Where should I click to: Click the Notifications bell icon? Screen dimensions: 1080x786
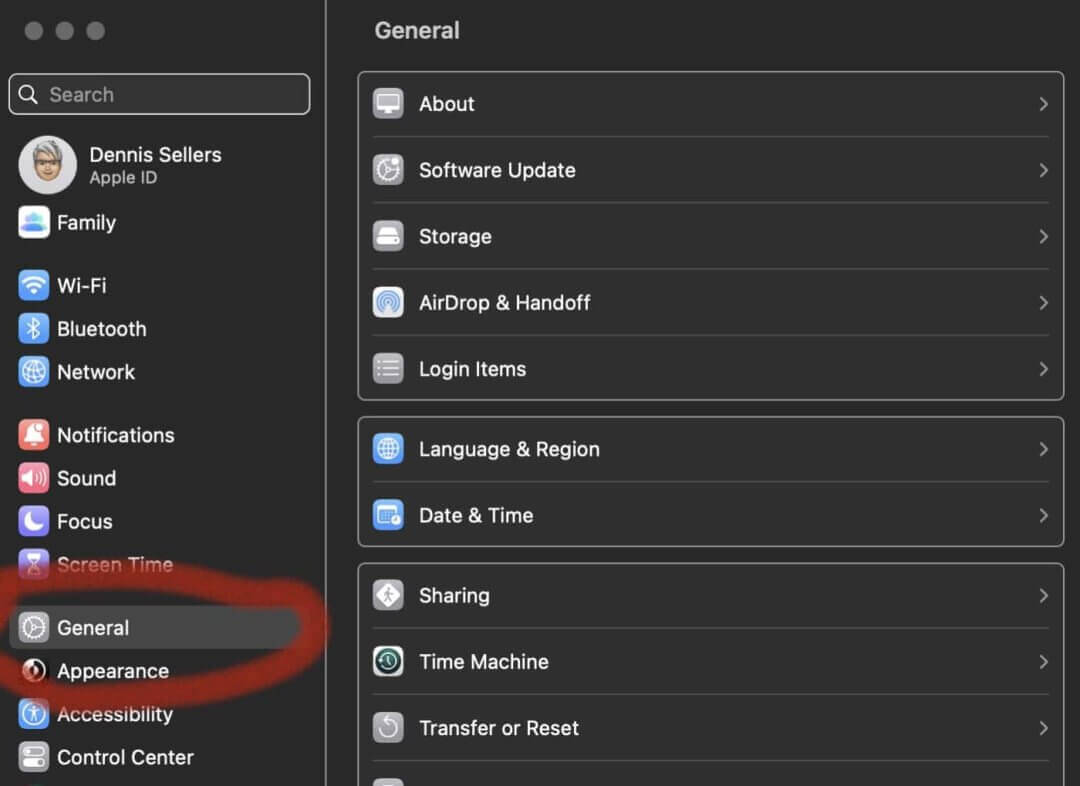coord(34,435)
